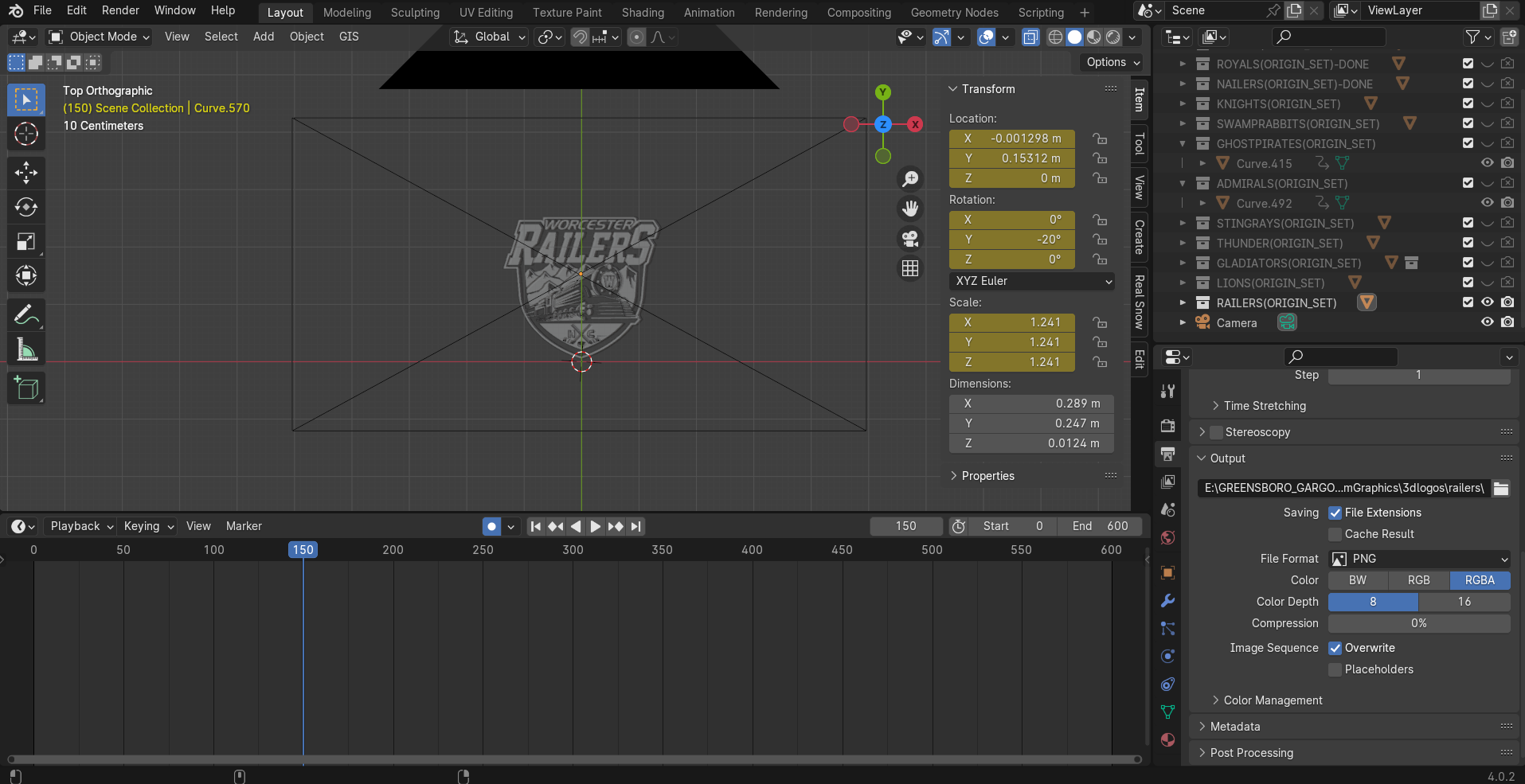Open the Tool properties tab icon
Viewport: 1525px width, 784px height.
click(1167, 391)
